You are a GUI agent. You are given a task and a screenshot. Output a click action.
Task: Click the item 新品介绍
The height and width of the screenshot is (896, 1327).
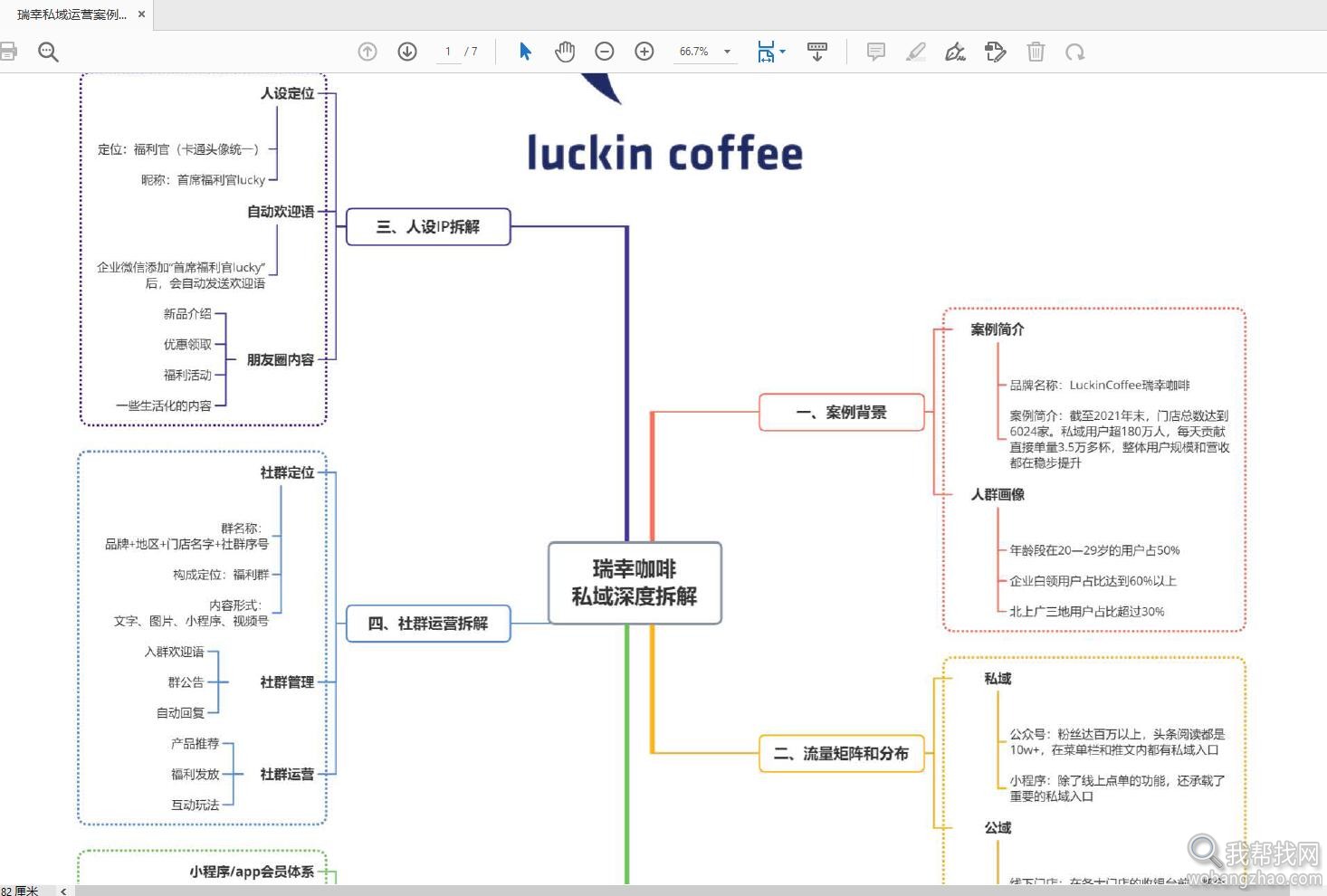(x=187, y=314)
